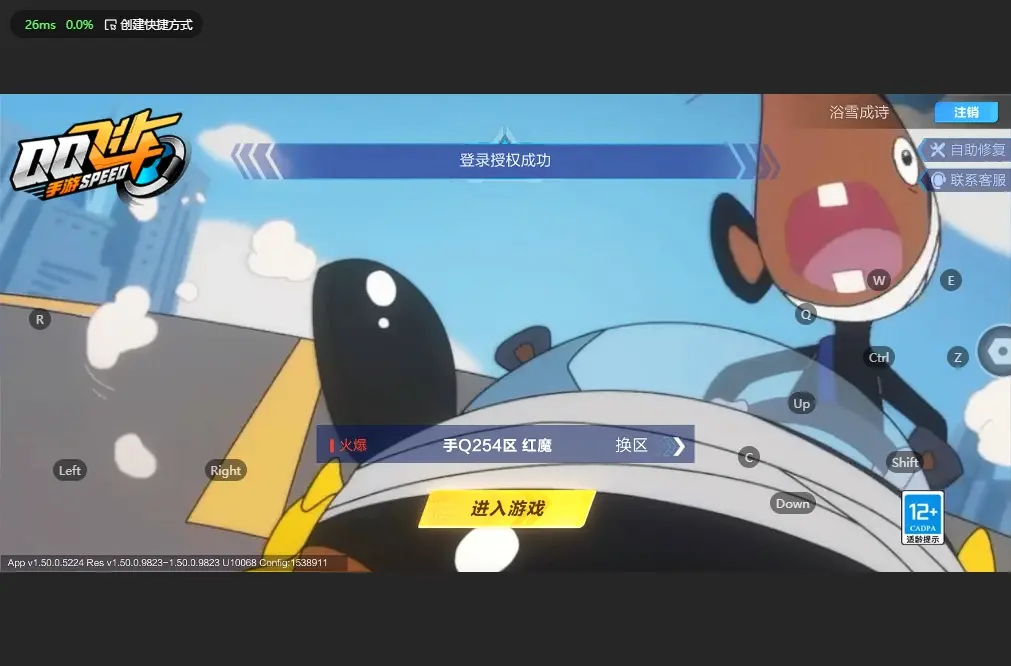Tap the Ctrl key overlay
This screenshot has height=666, width=1011.
878,357
